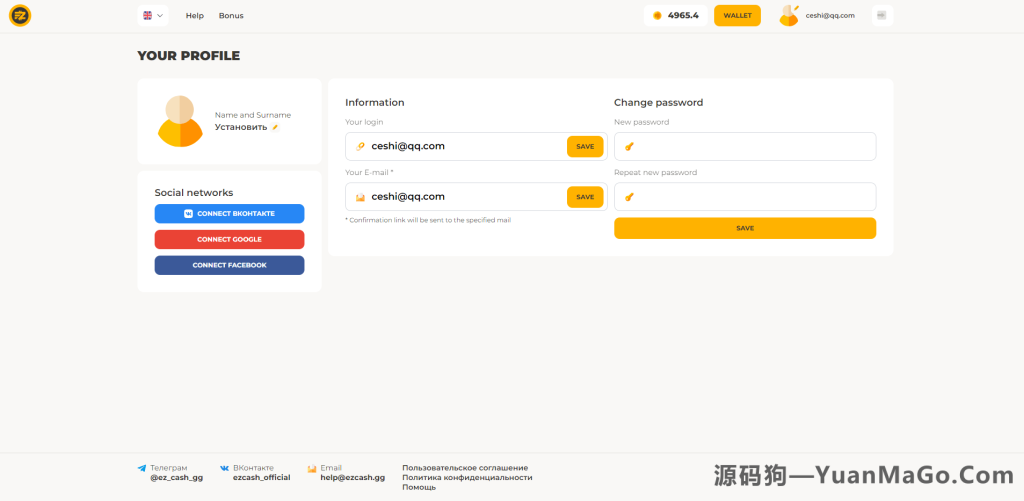Open the Помощь footer link
The height and width of the screenshot is (501, 1024).
(x=419, y=487)
